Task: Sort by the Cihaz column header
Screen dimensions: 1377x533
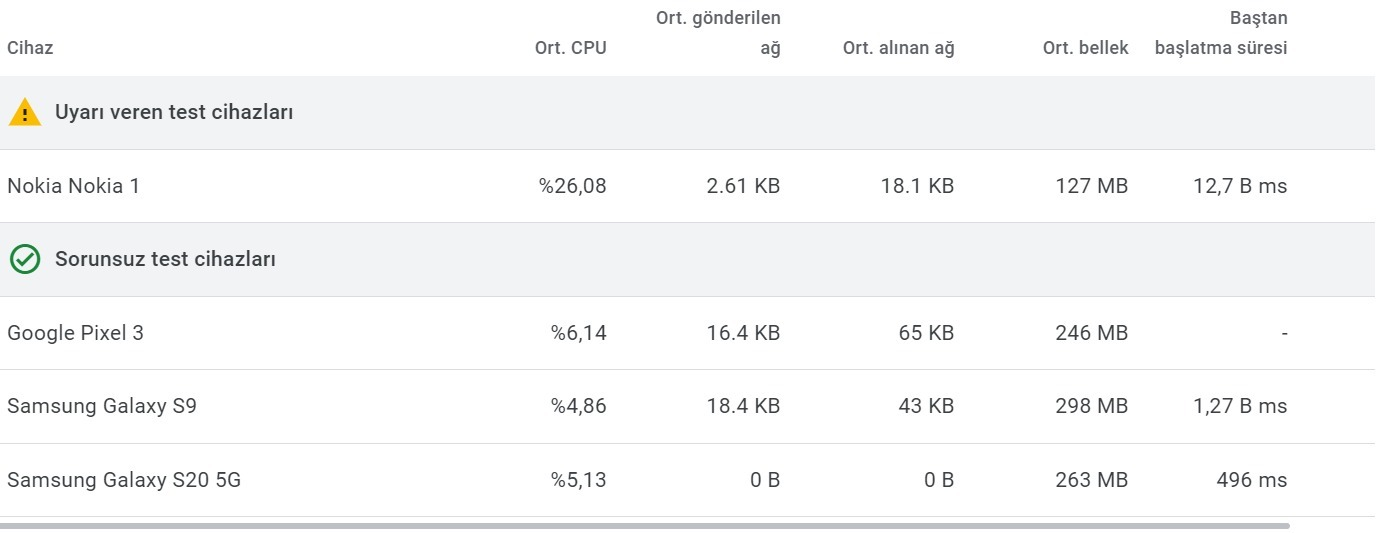Action: pyautogui.click(x=30, y=48)
